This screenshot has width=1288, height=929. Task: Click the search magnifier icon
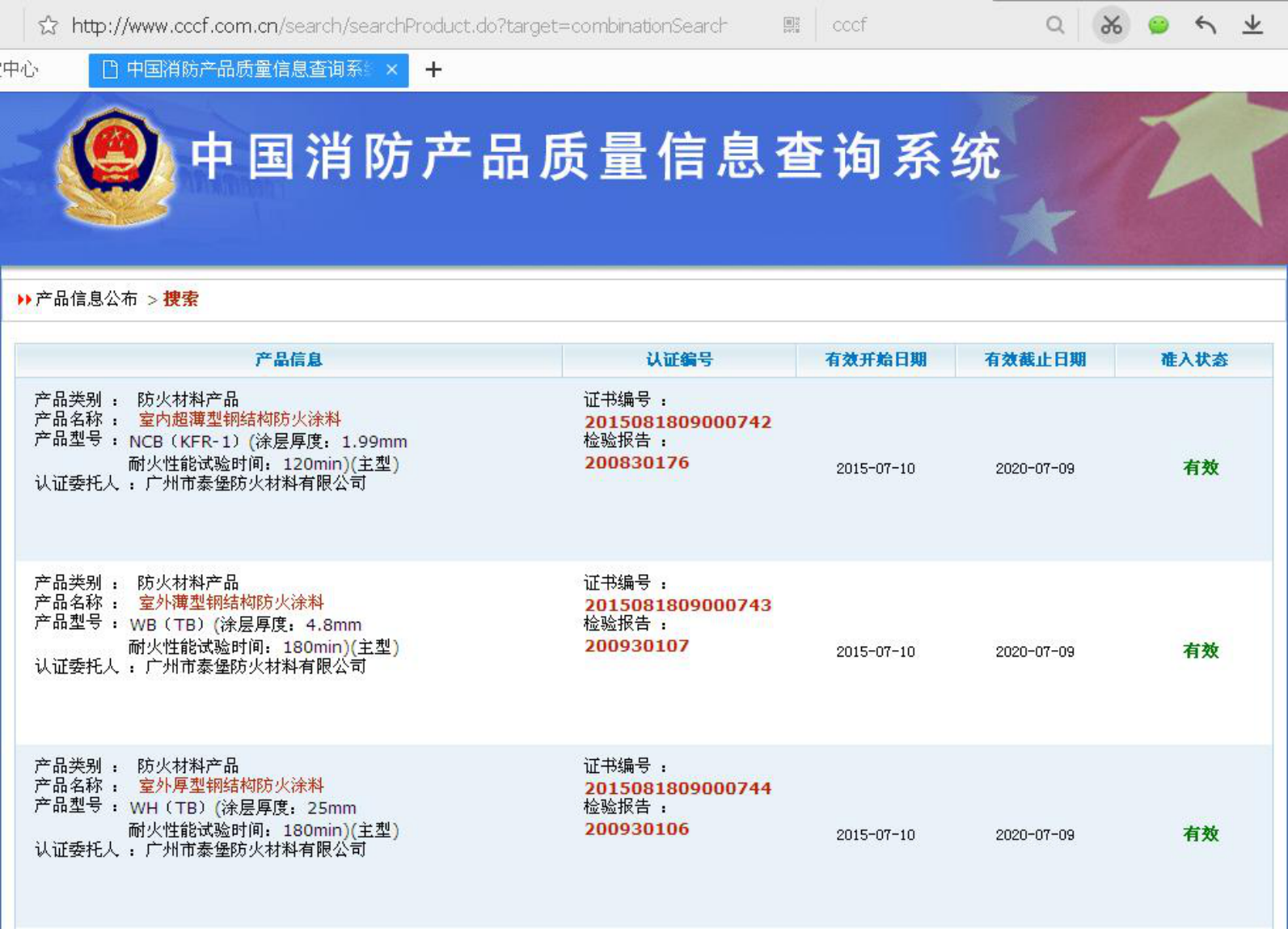1054,26
